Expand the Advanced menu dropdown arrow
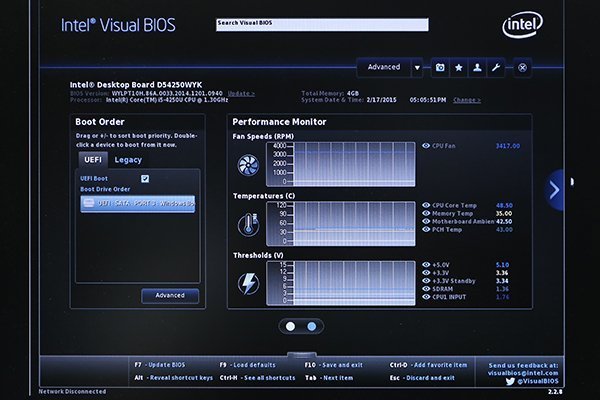Image resolution: width=600 pixels, height=400 pixels. (x=417, y=67)
